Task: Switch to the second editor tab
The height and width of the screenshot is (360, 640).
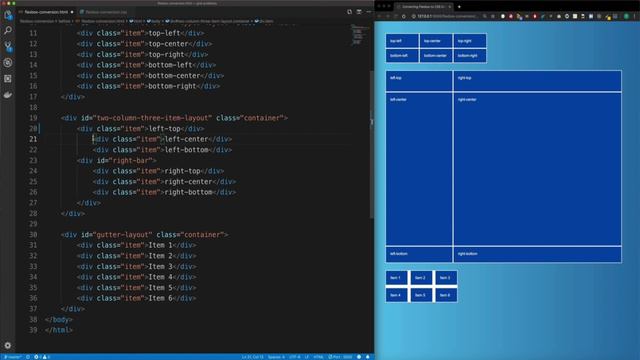Action: (x=106, y=12)
